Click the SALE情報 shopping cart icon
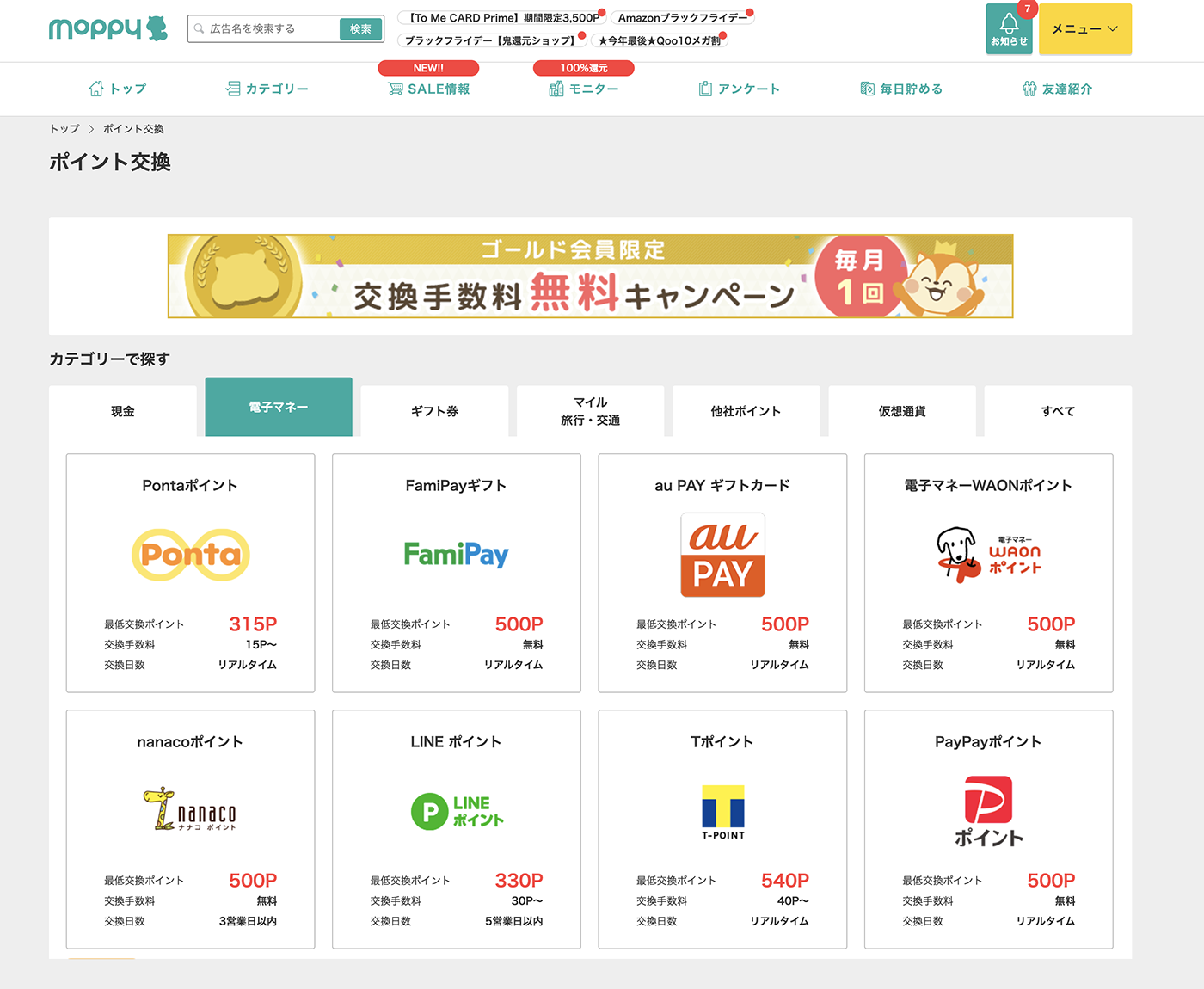Screen dimensions: 1204x989 pos(396,89)
